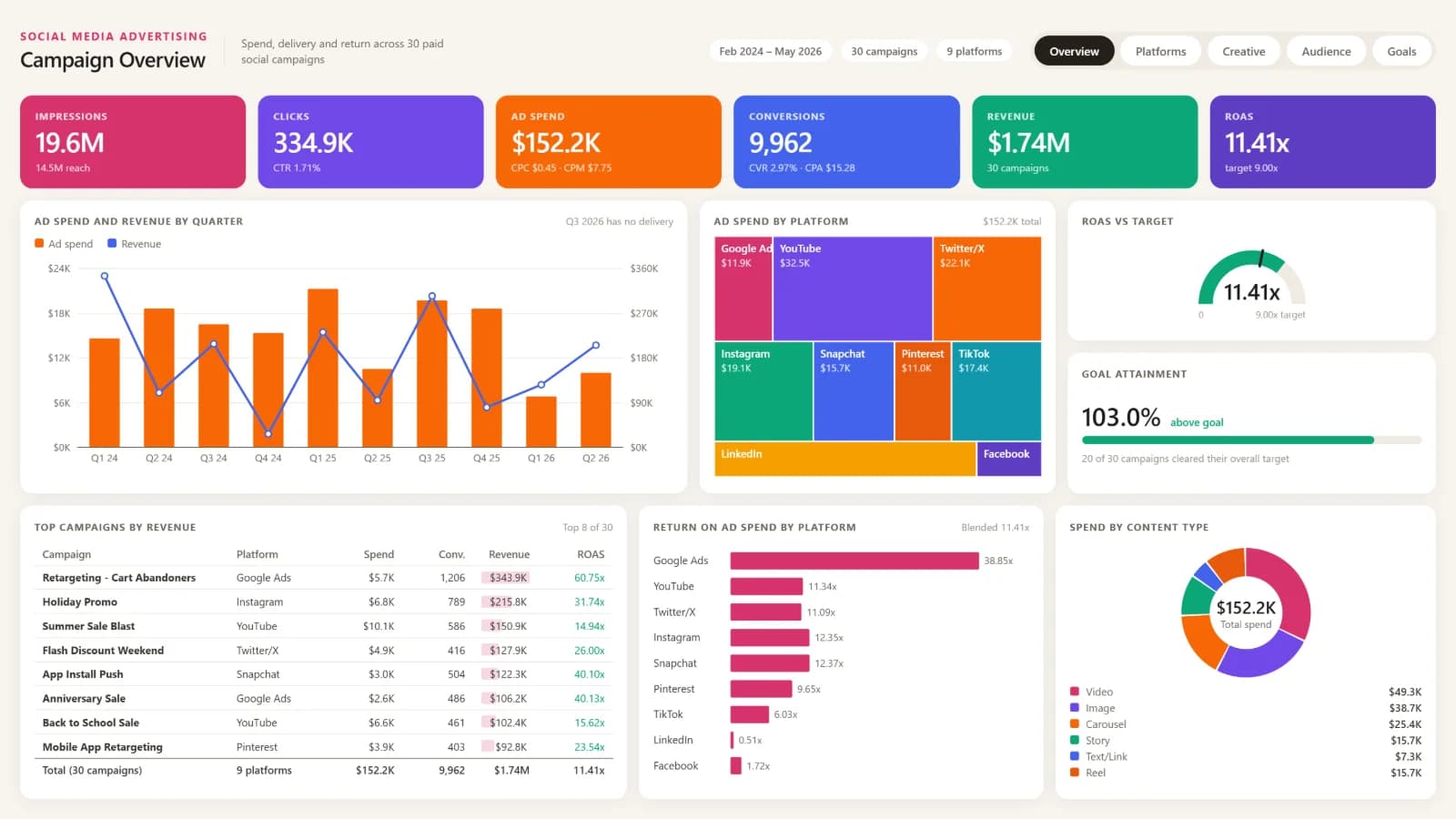1456x819 pixels.
Task: Click the Q4 24 revenue line point
Action: click(268, 434)
